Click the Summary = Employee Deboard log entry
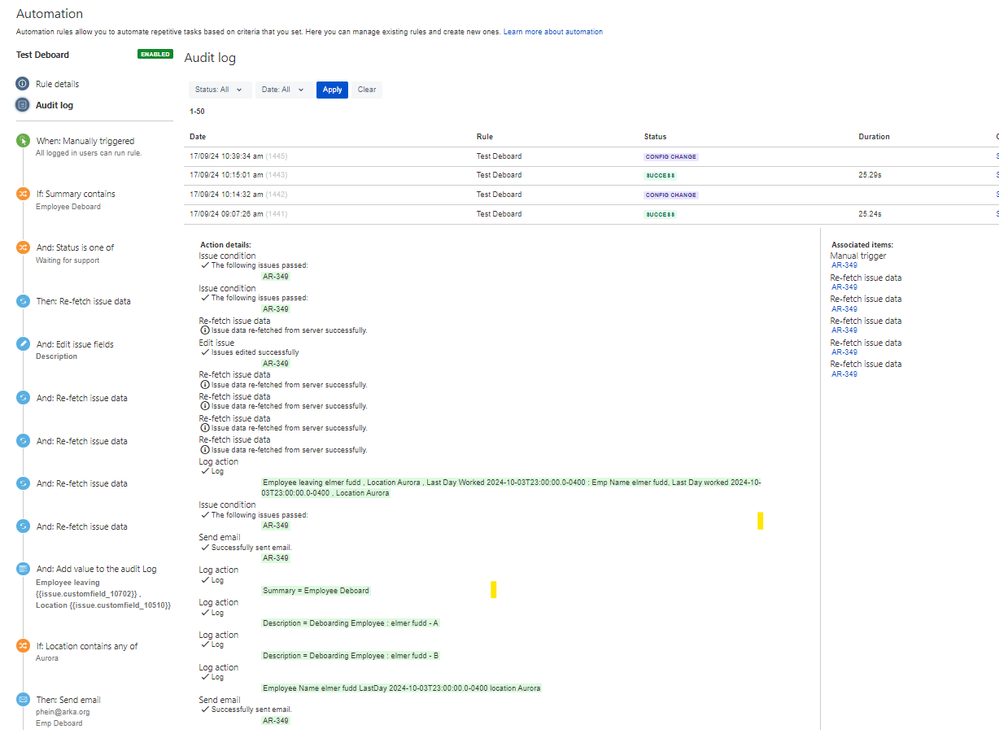 click(x=316, y=590)
